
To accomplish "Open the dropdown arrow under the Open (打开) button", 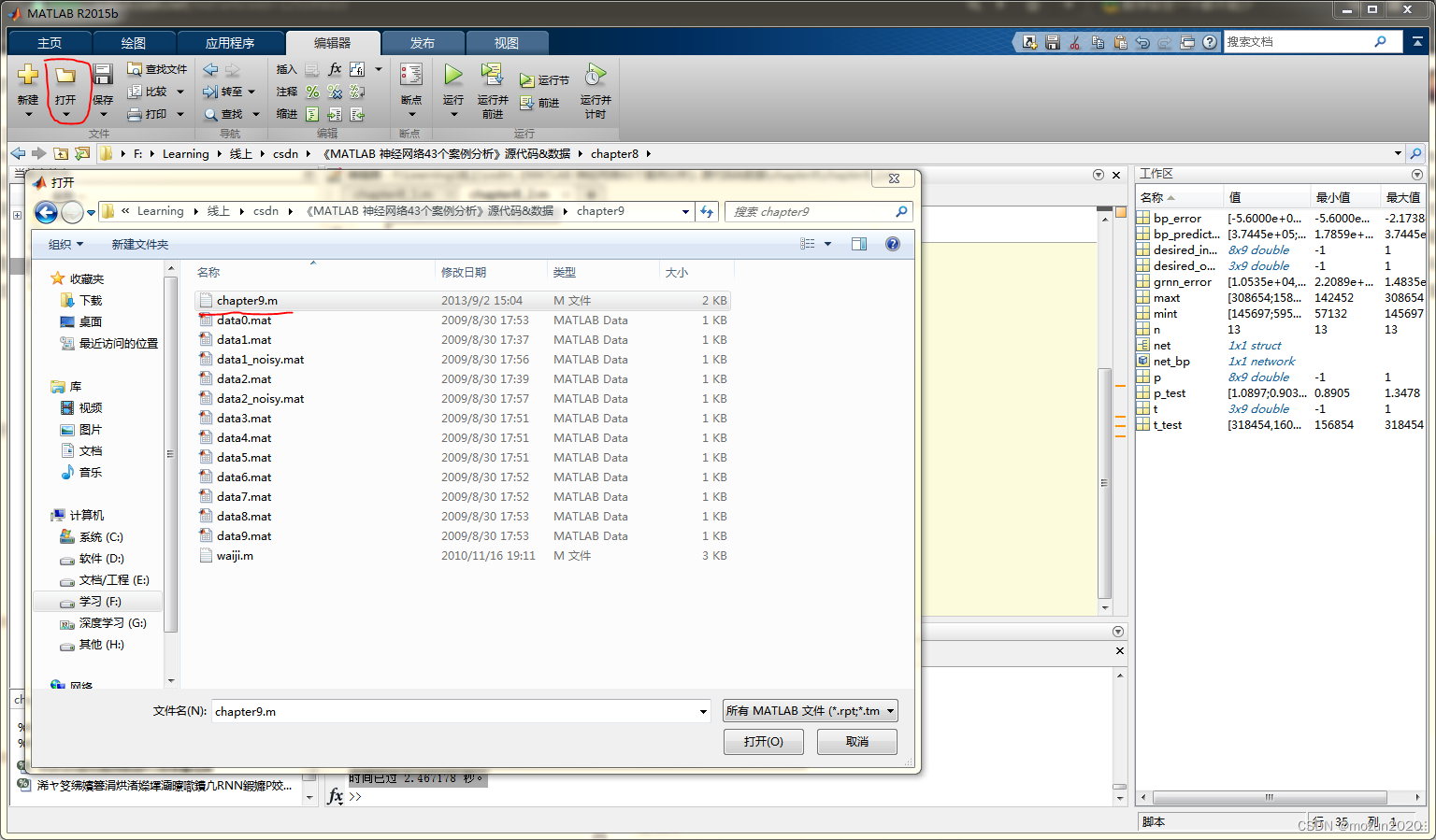I will click(65, 114).
